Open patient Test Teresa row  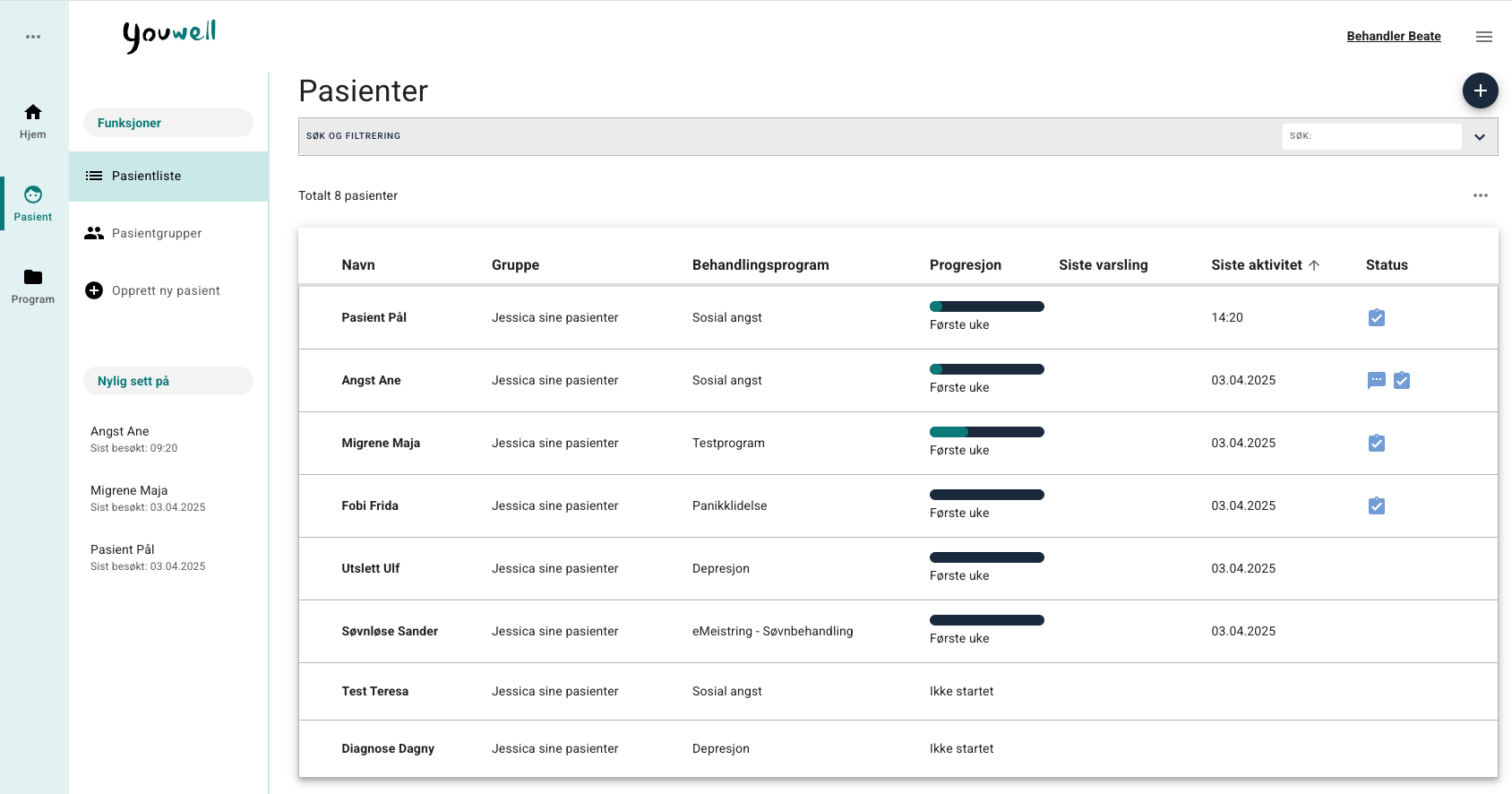coord(898,692)
